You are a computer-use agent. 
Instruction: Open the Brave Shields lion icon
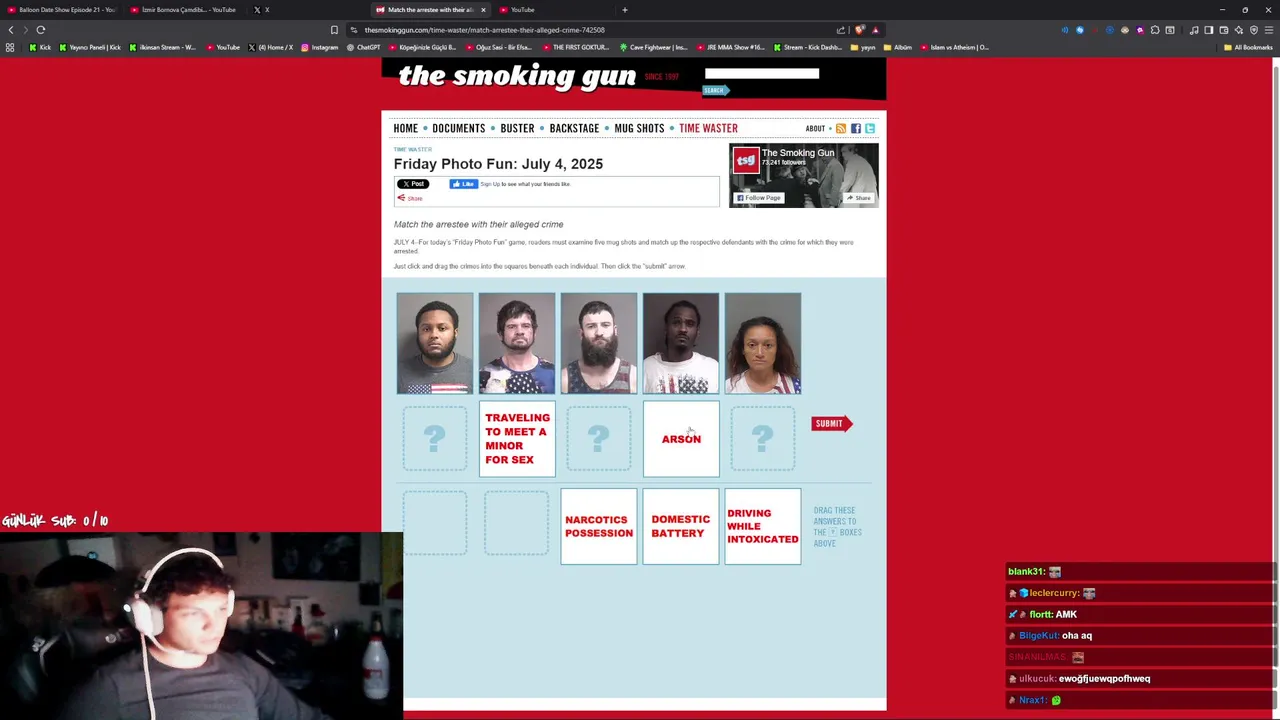[x=860, y=30]
